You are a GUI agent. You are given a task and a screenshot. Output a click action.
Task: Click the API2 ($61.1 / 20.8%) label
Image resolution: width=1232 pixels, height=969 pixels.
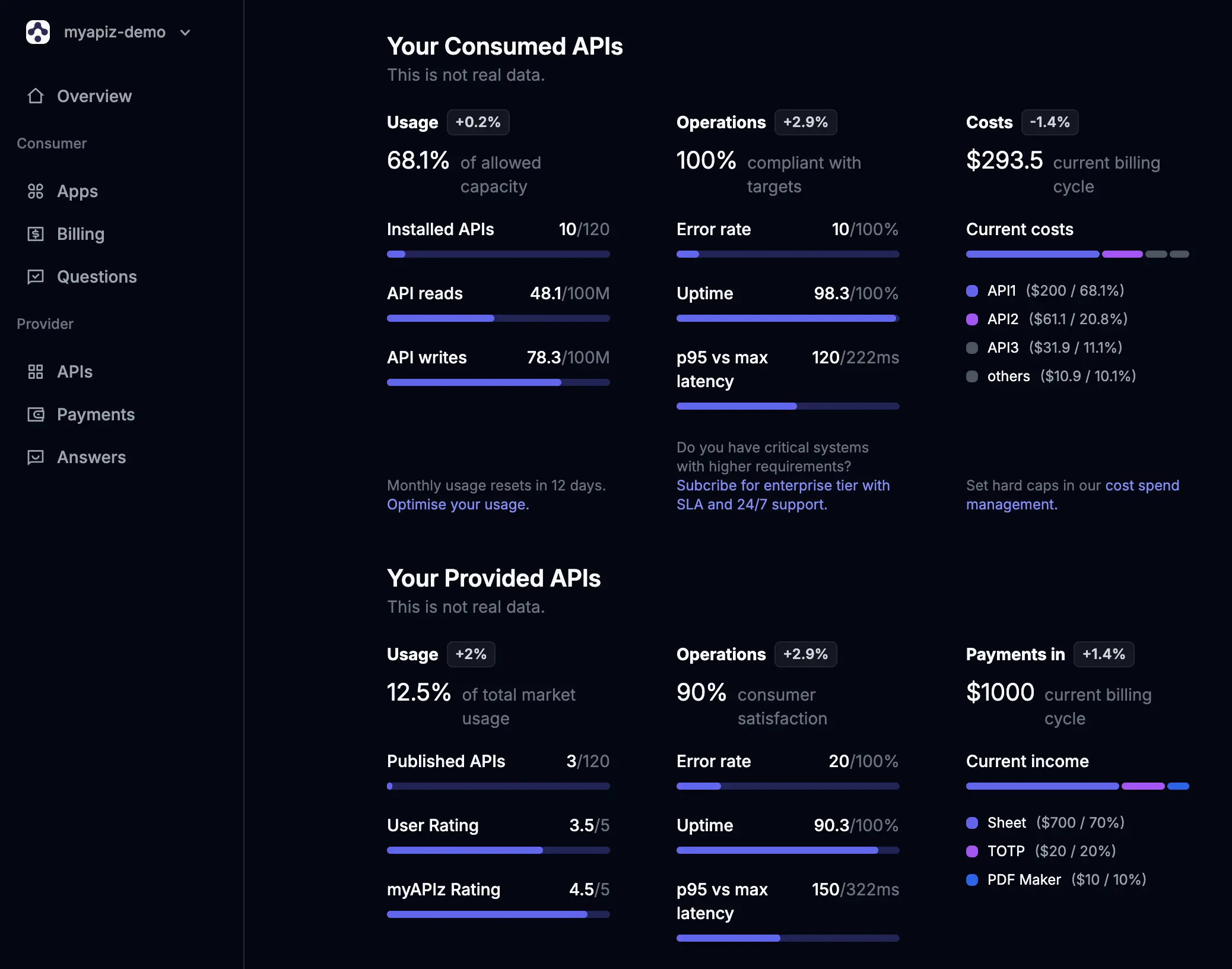(x=1058, y=319)
